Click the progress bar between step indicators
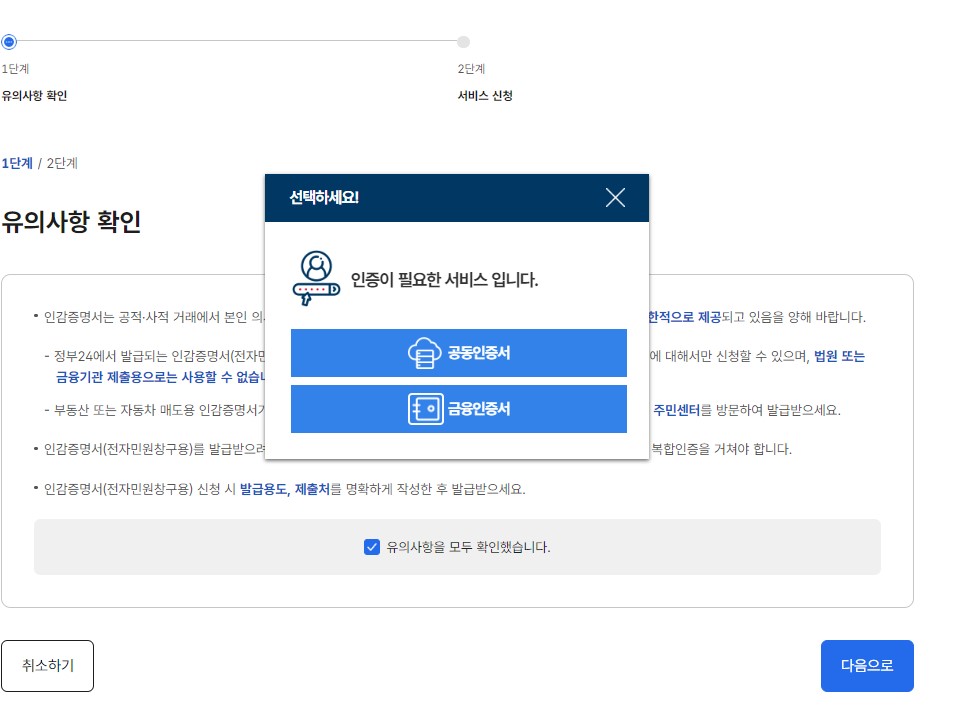This screenshot has height=714, width=960. (x=235, y=41)
